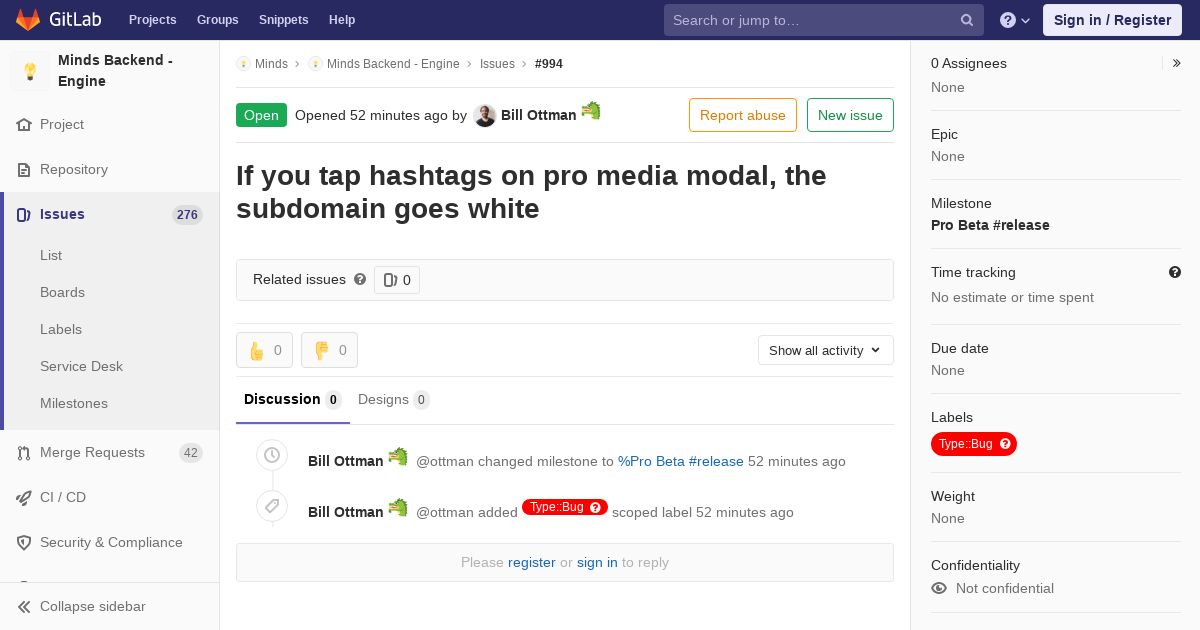
Task: Click the Collapse sidebar double-chevron icon
Action: pyautogui.click(x=24, y=607)
